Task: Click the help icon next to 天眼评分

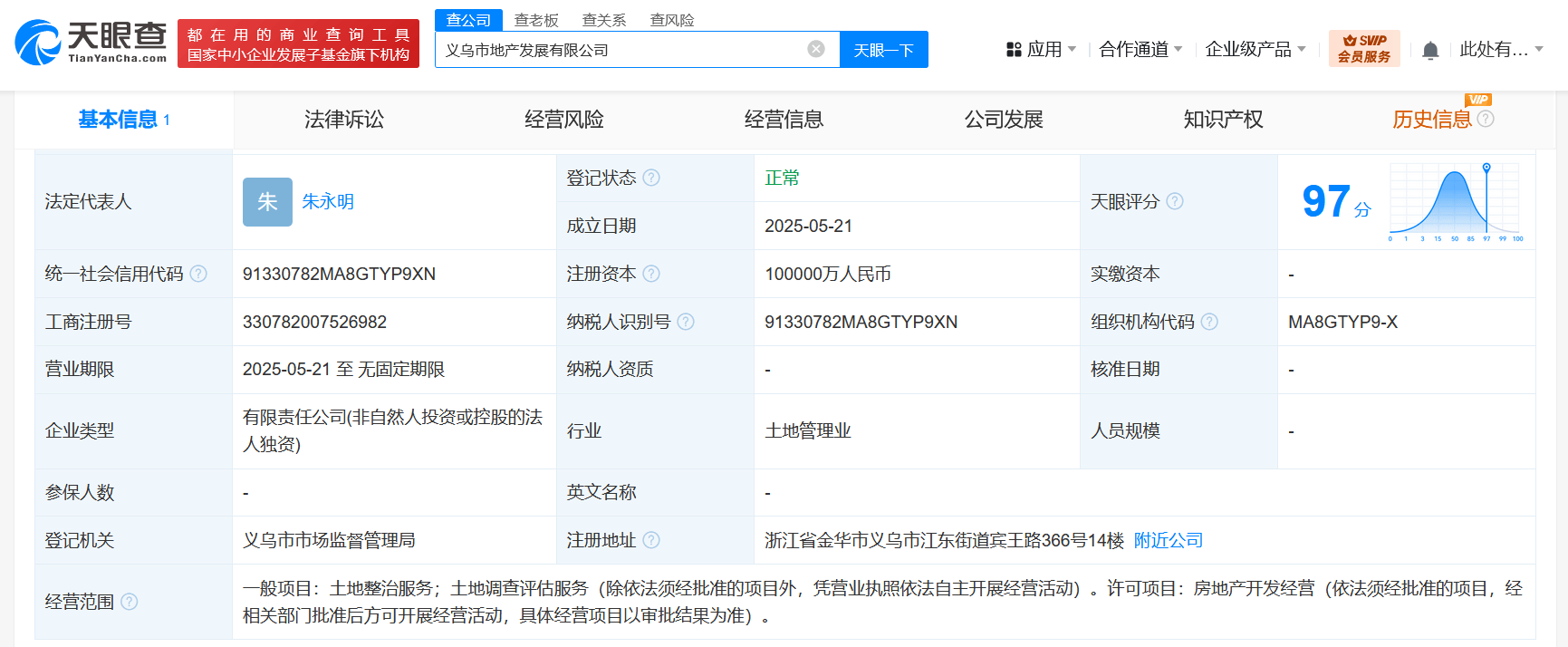Action: point(1175,201)
